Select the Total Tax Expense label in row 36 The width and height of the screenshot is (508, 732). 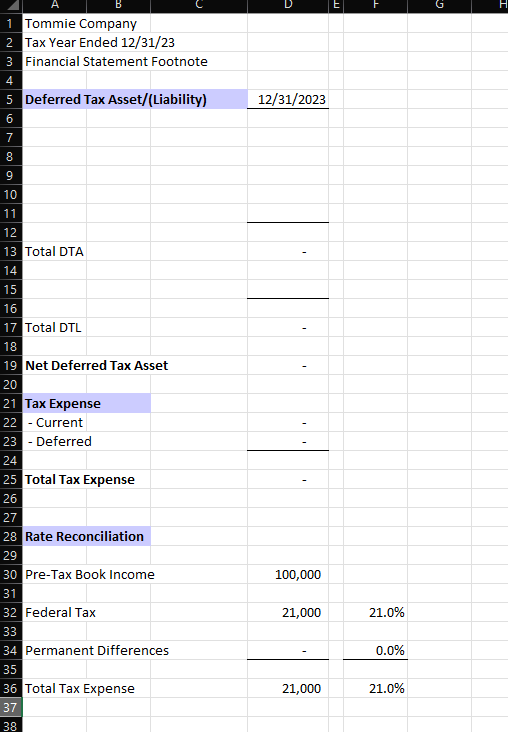[x=80, y=689]
